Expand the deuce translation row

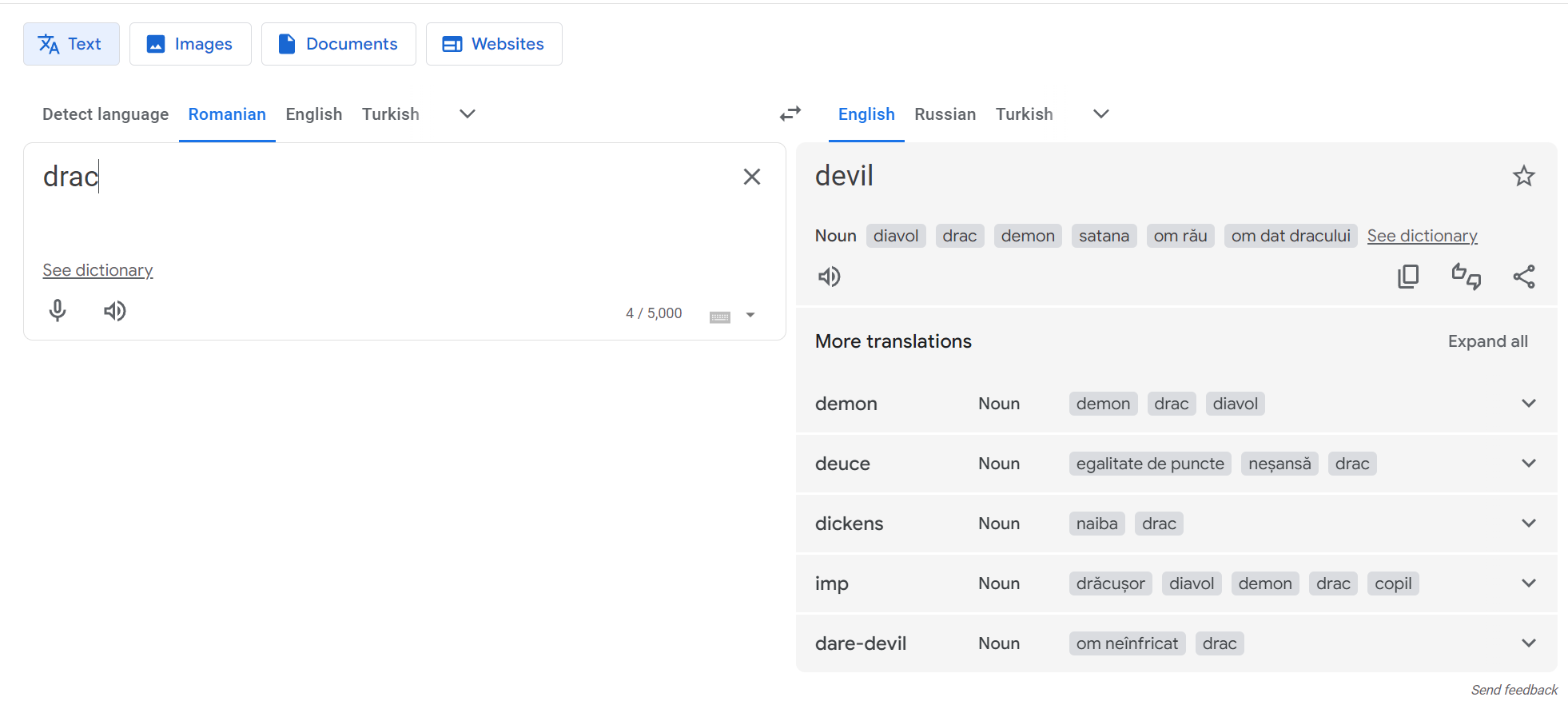pyautogui.click(x=1528, y=464)
